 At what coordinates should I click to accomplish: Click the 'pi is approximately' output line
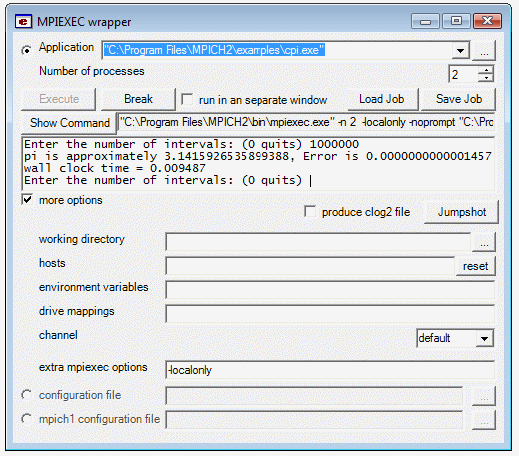point(257,156)
